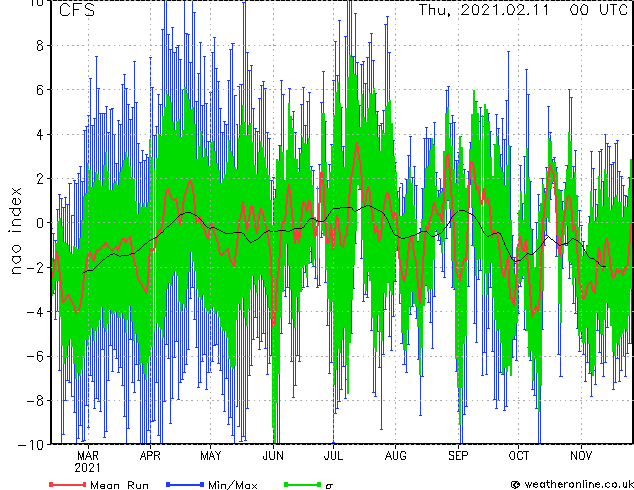Click the 'nao index' axis title

[15, 231]
